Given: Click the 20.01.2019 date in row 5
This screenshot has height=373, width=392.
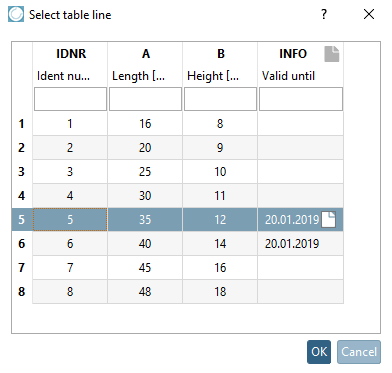Looking at the screenshot, I should [292, 220].
